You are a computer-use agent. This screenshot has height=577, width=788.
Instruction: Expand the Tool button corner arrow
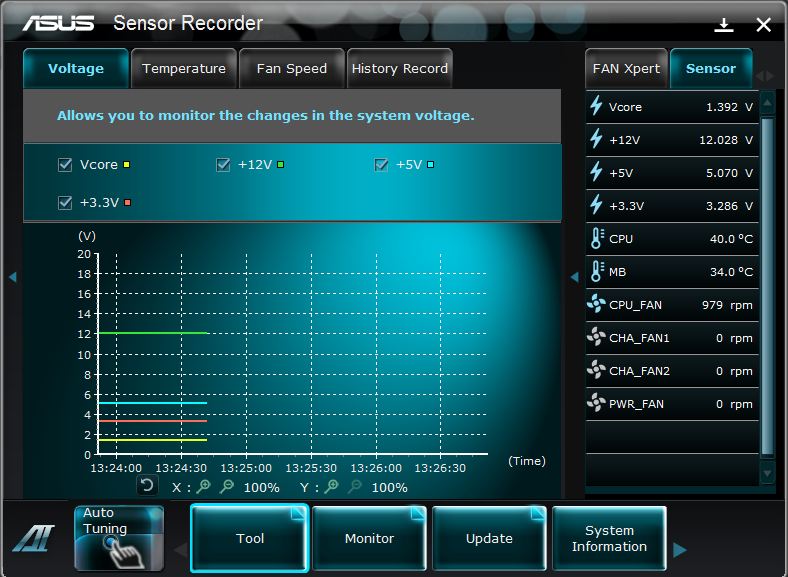pyautogui.click(x=299, y=512)
